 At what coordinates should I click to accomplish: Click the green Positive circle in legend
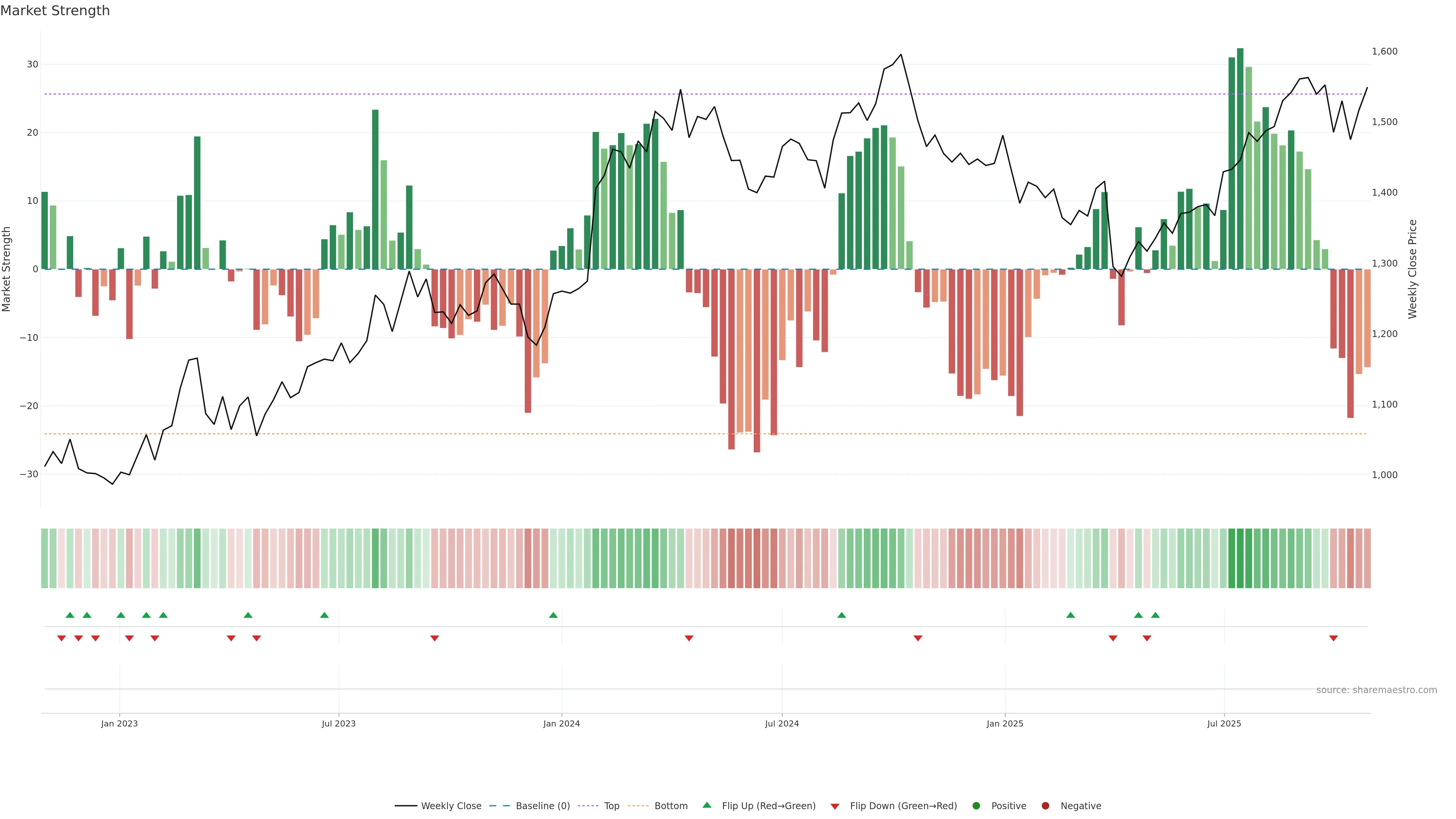976,806
